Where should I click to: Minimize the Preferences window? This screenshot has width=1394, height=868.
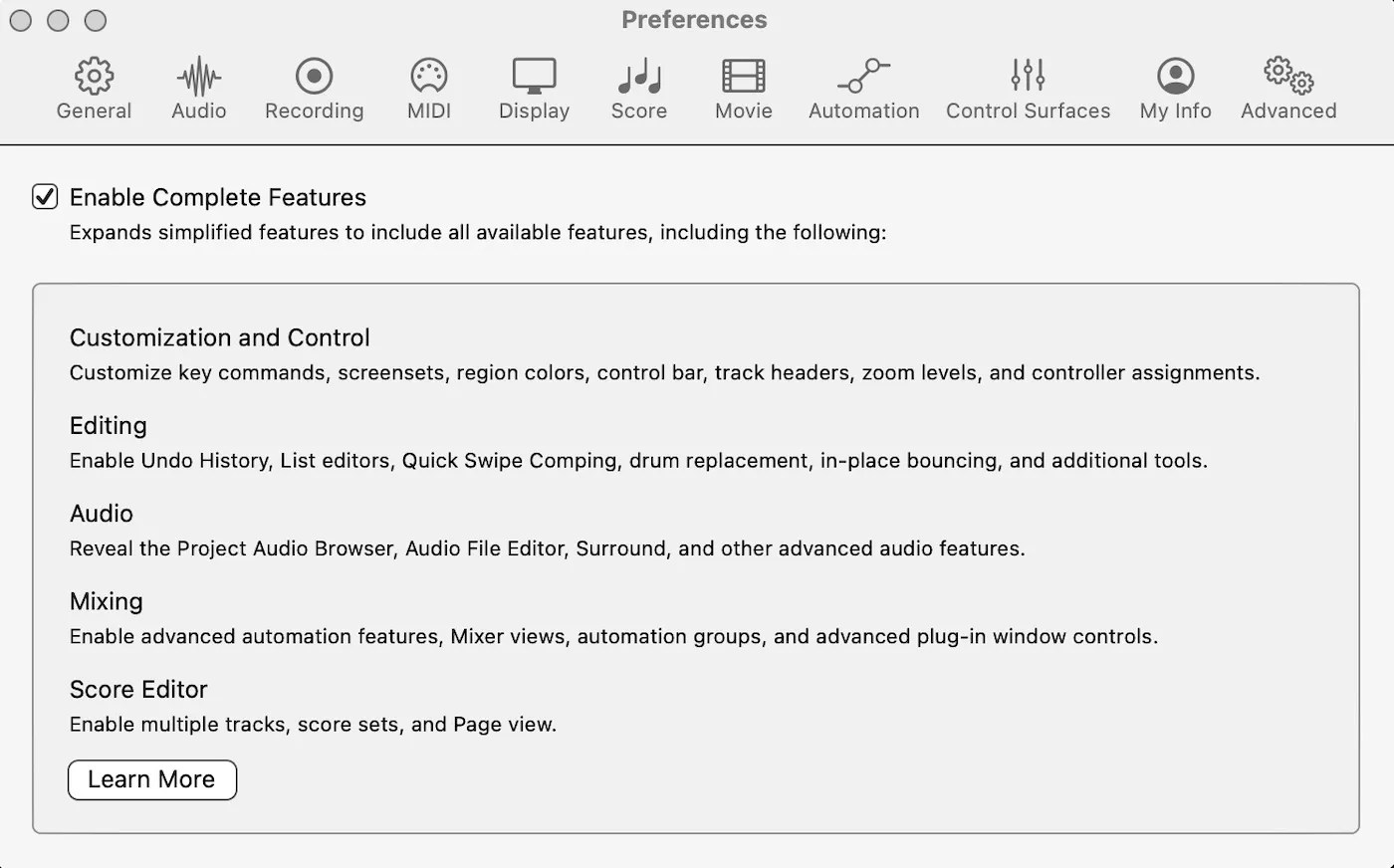click(58, 20)
